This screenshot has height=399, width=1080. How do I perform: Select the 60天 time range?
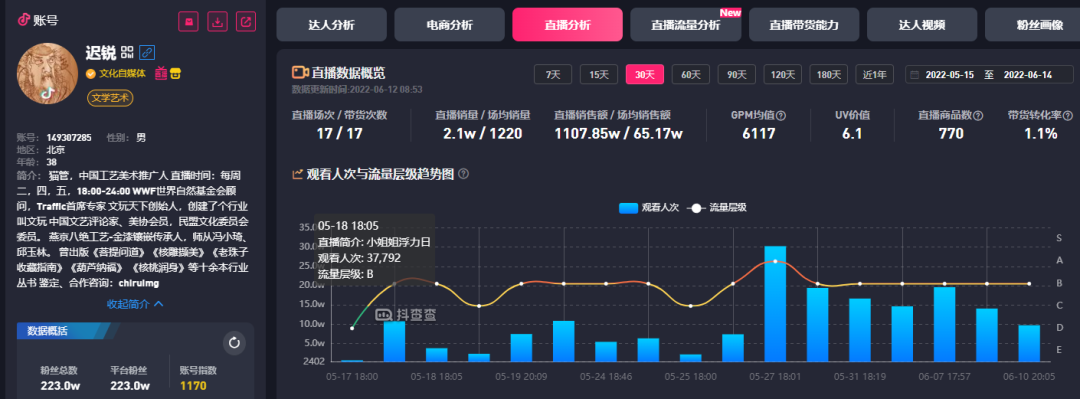click(x=691, y=74)
